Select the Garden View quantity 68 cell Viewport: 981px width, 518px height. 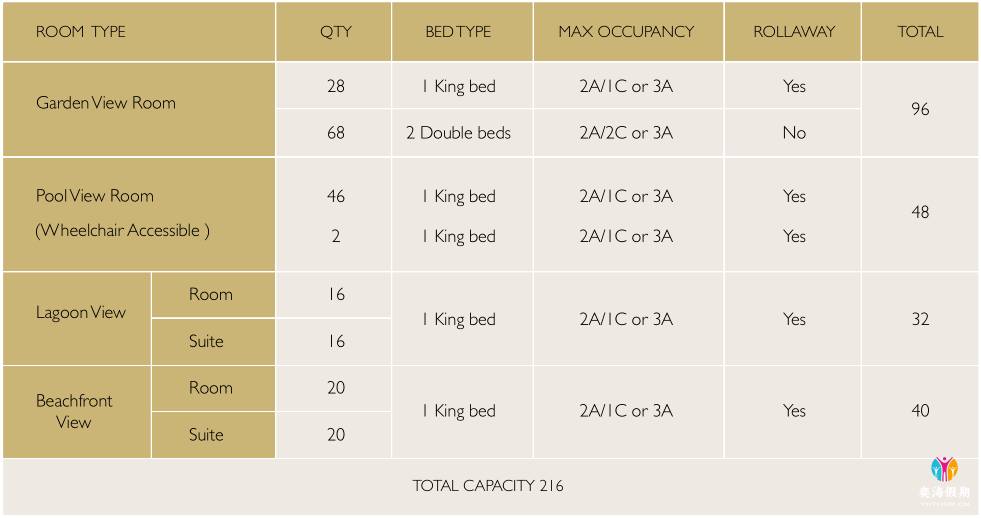click(x=333, y=133)
